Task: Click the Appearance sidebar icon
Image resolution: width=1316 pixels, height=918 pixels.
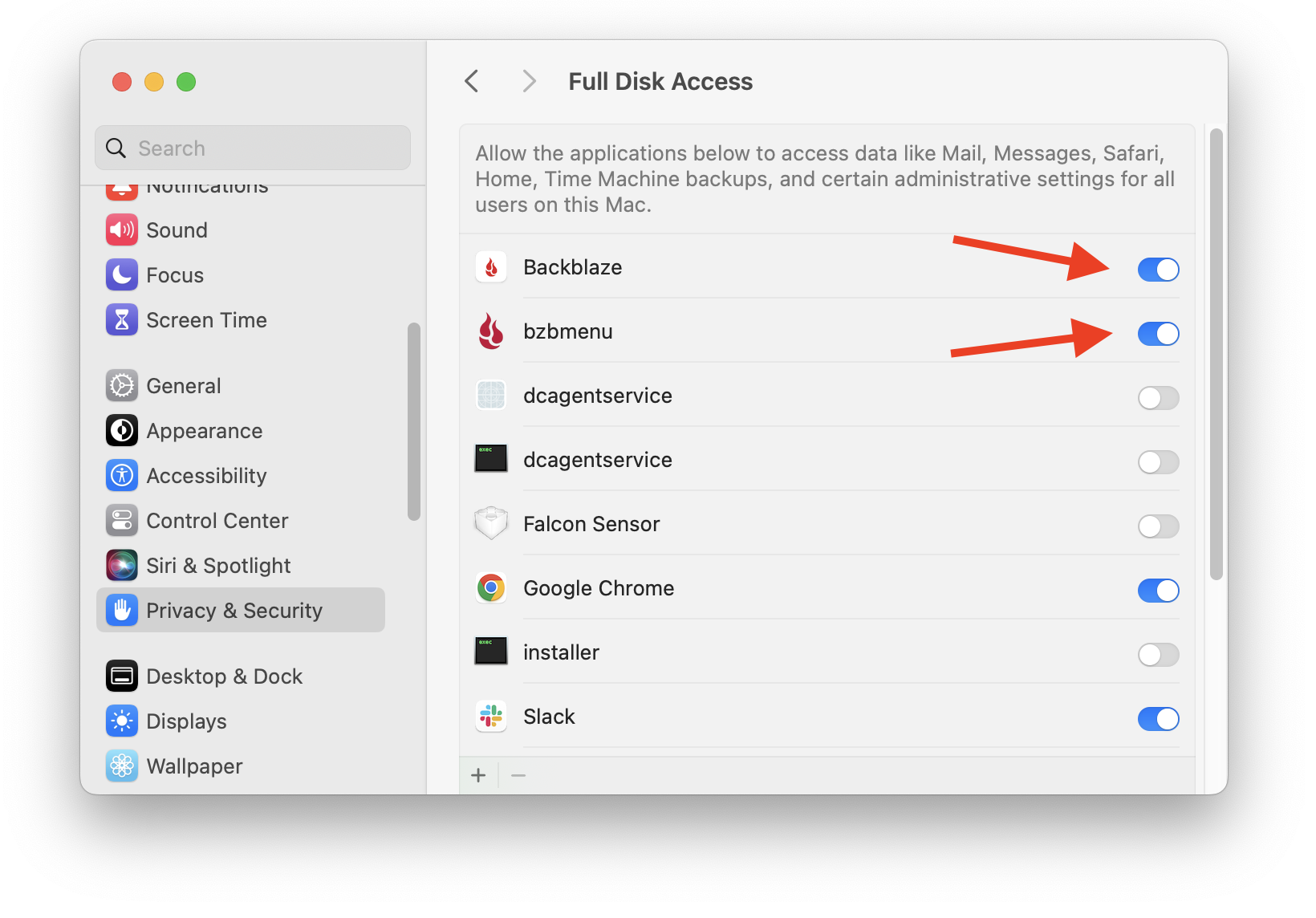Action: tap(122, 431)
